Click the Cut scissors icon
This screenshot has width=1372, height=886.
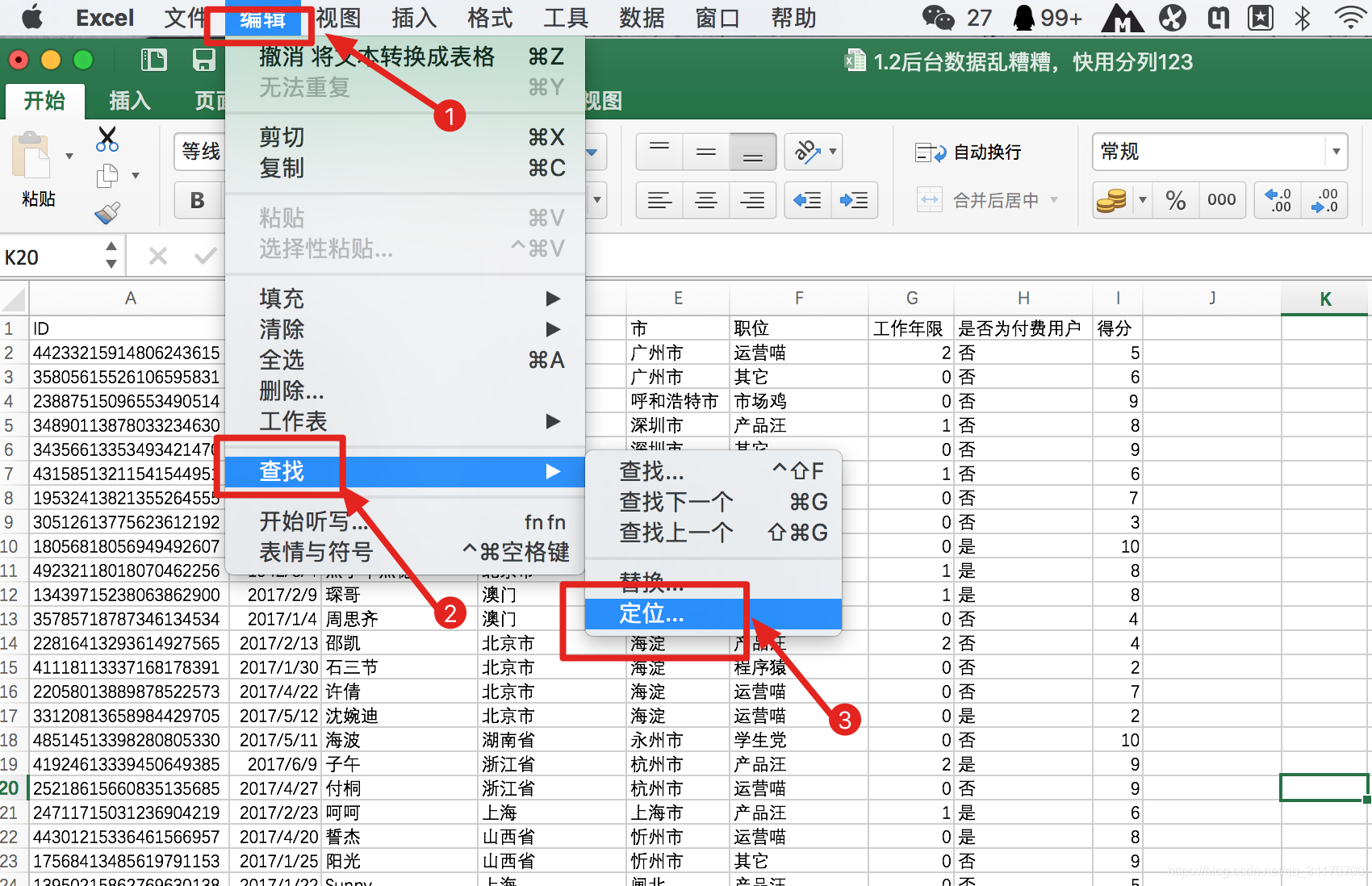point(107,139)
